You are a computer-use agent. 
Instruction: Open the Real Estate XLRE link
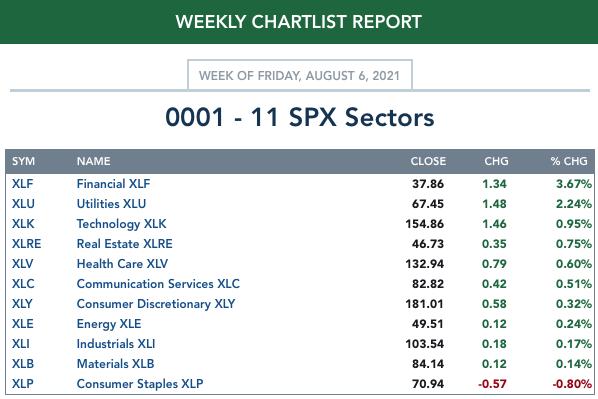[x=124, y=244]
